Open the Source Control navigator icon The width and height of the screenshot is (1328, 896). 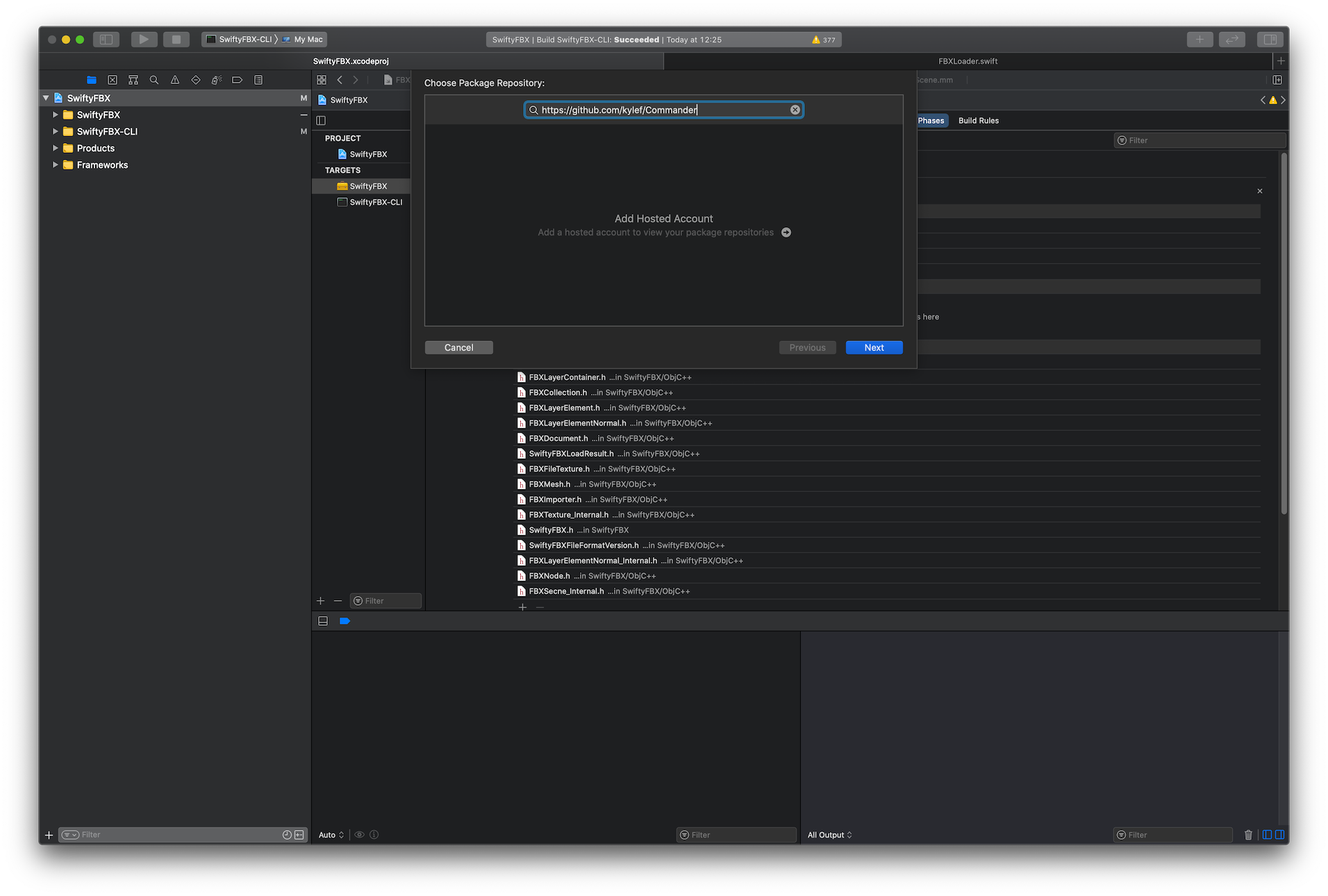[x=113, y=80]
